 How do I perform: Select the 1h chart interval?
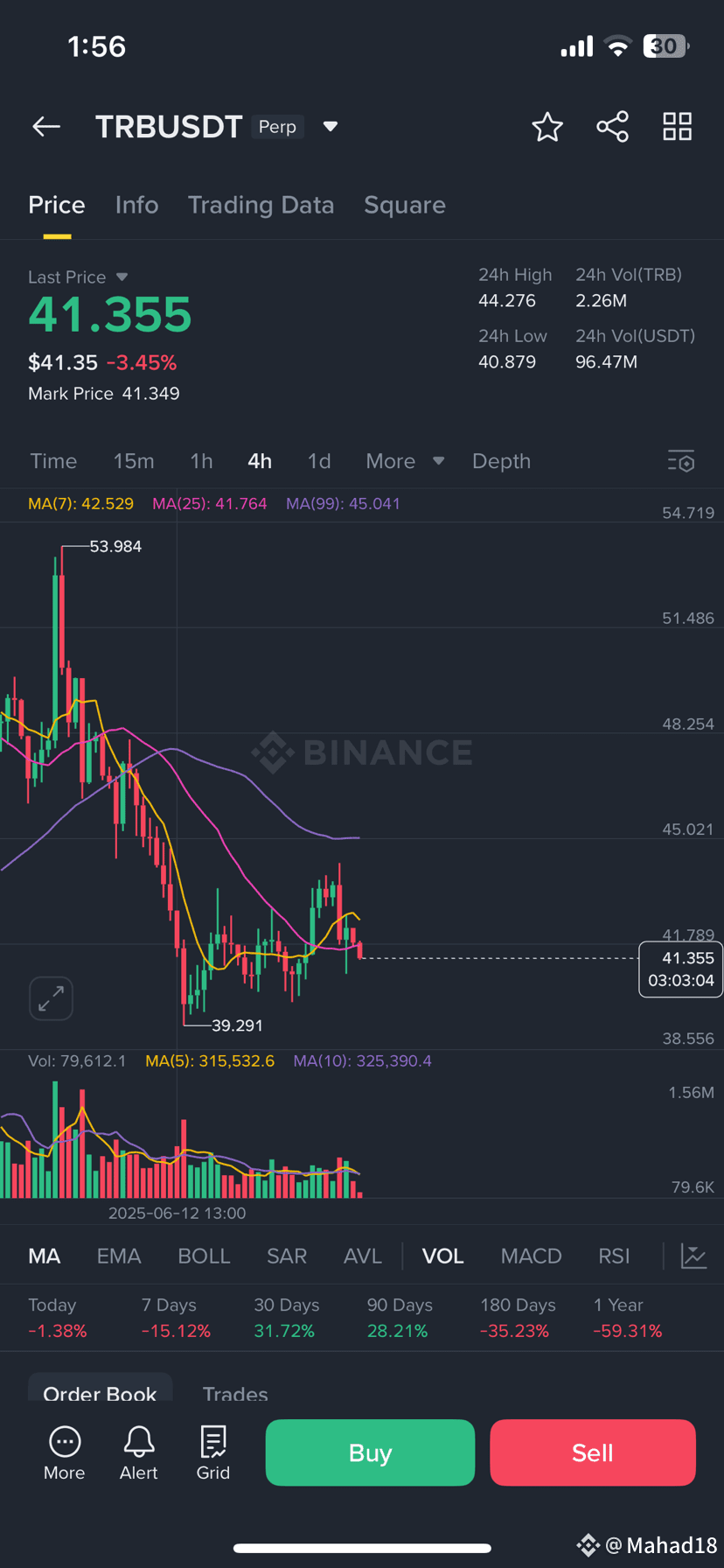(x=201, y=461)
